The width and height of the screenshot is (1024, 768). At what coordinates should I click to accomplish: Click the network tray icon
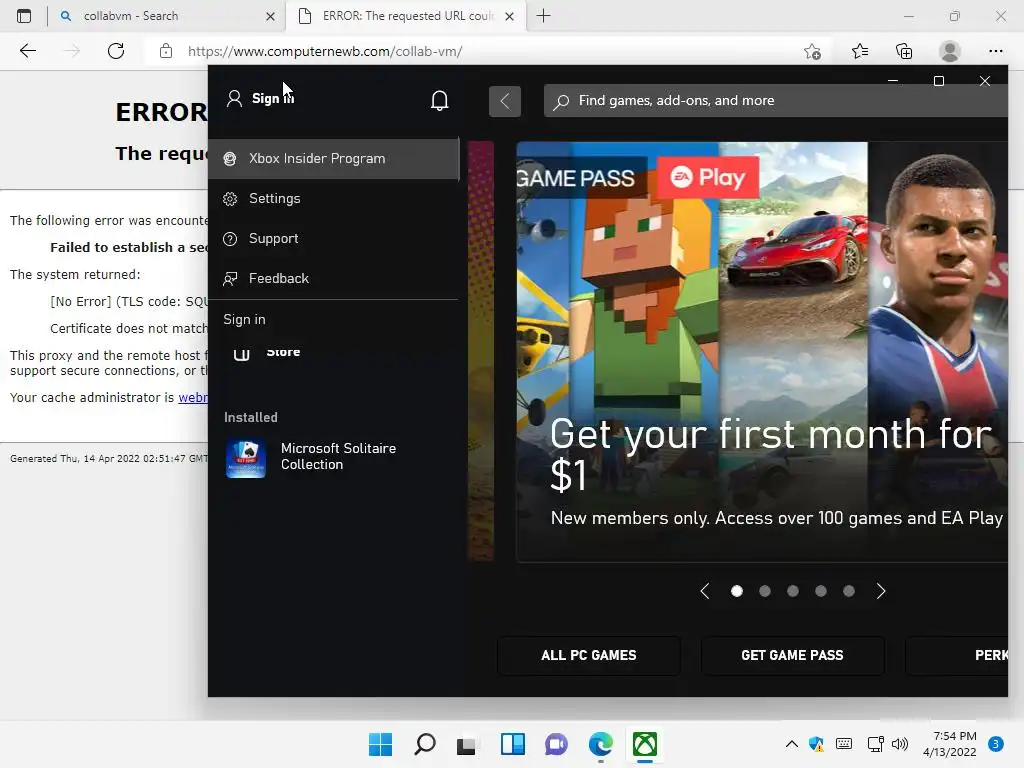[875, 744]
